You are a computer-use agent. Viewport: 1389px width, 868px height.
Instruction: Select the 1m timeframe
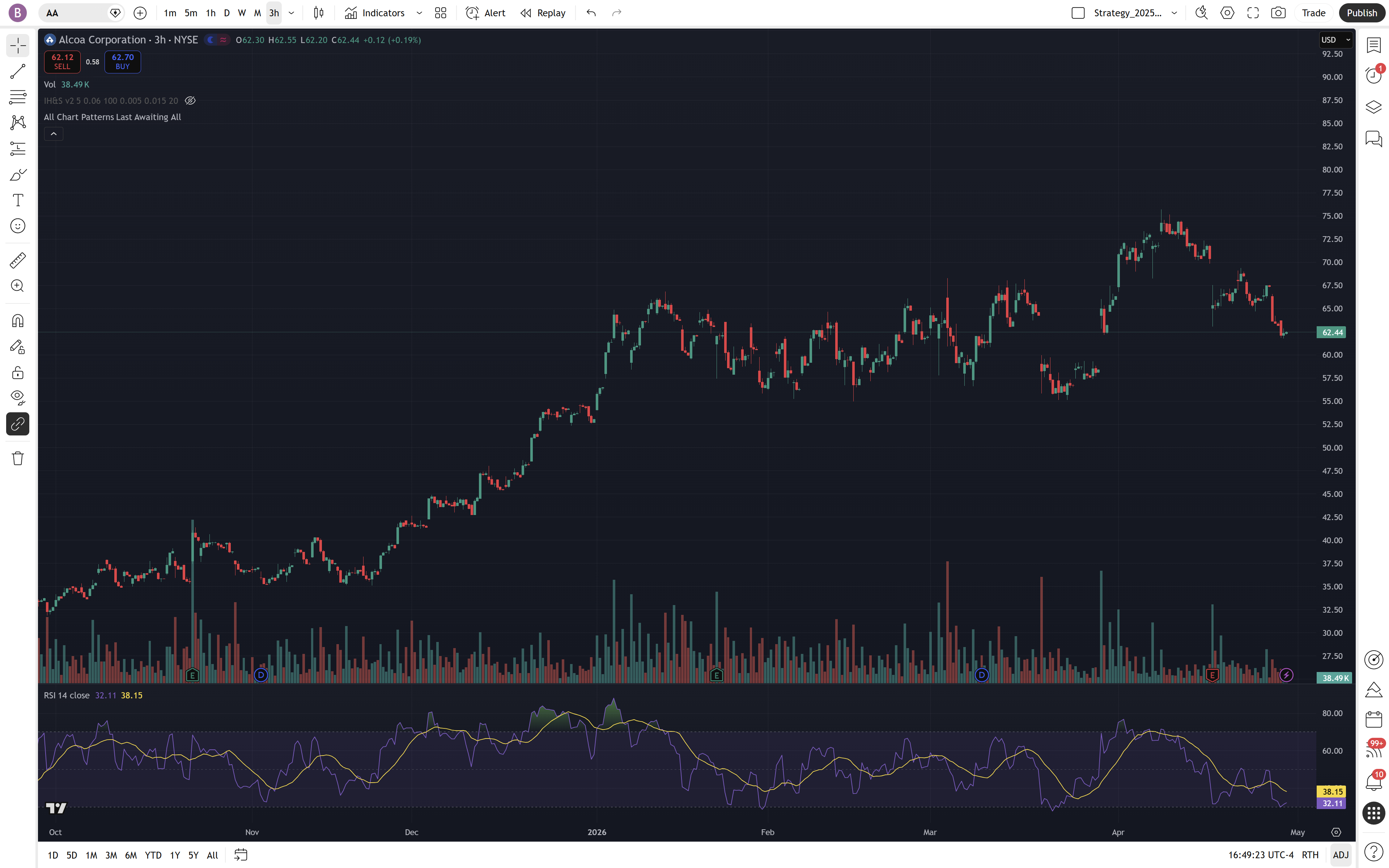click(x=170, y=13)
